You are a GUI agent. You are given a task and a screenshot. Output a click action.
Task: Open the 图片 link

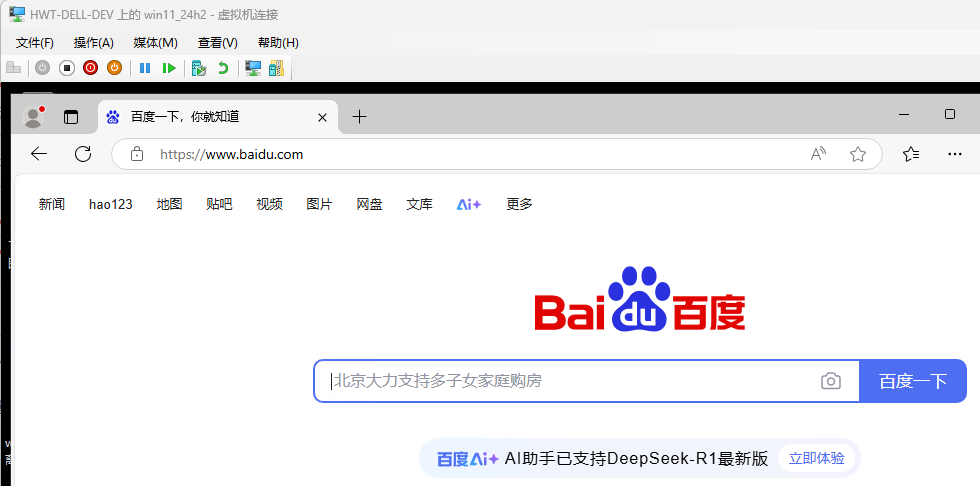point(319,204)
